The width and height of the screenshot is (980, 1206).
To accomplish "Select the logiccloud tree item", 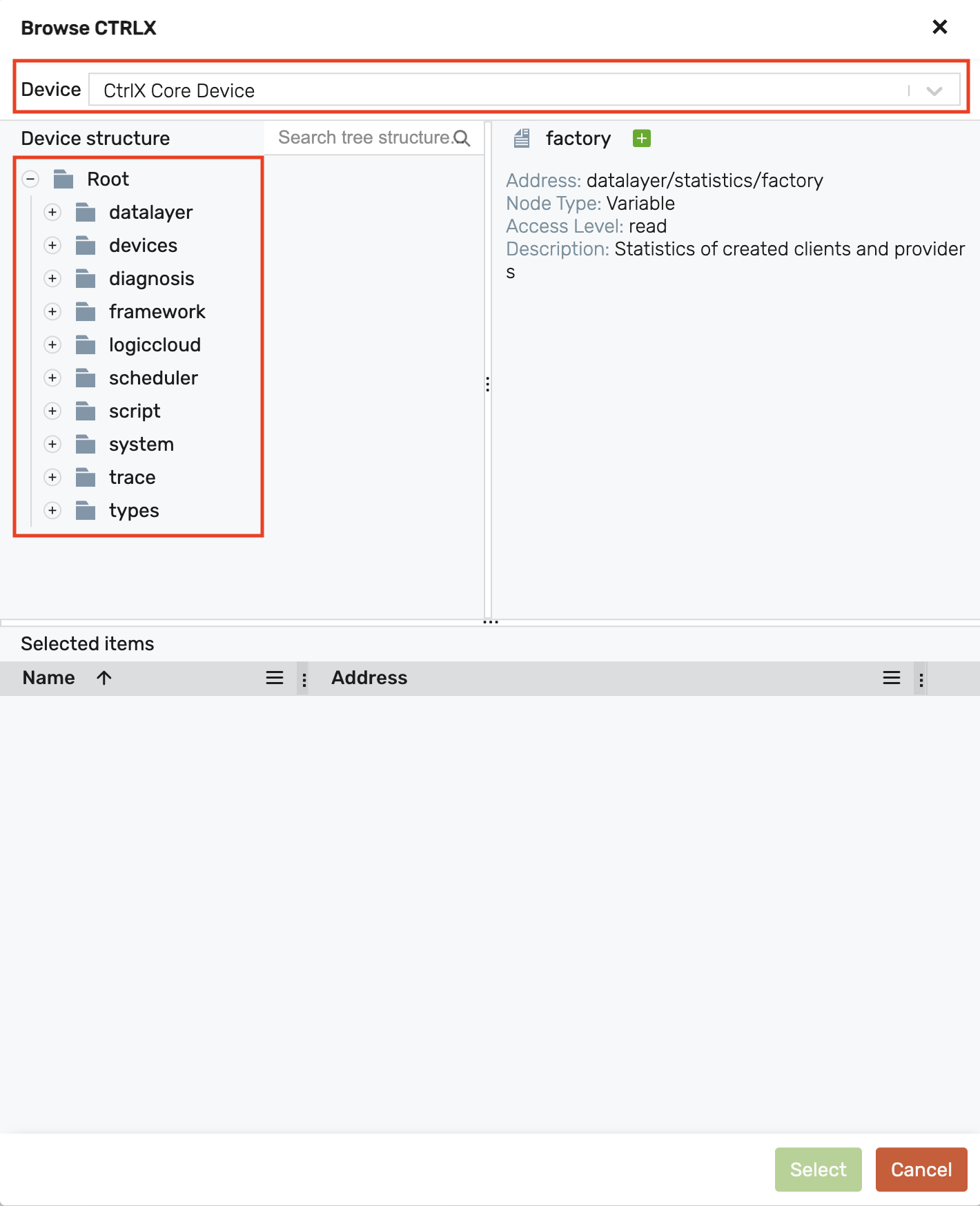I will pos(155,345).
